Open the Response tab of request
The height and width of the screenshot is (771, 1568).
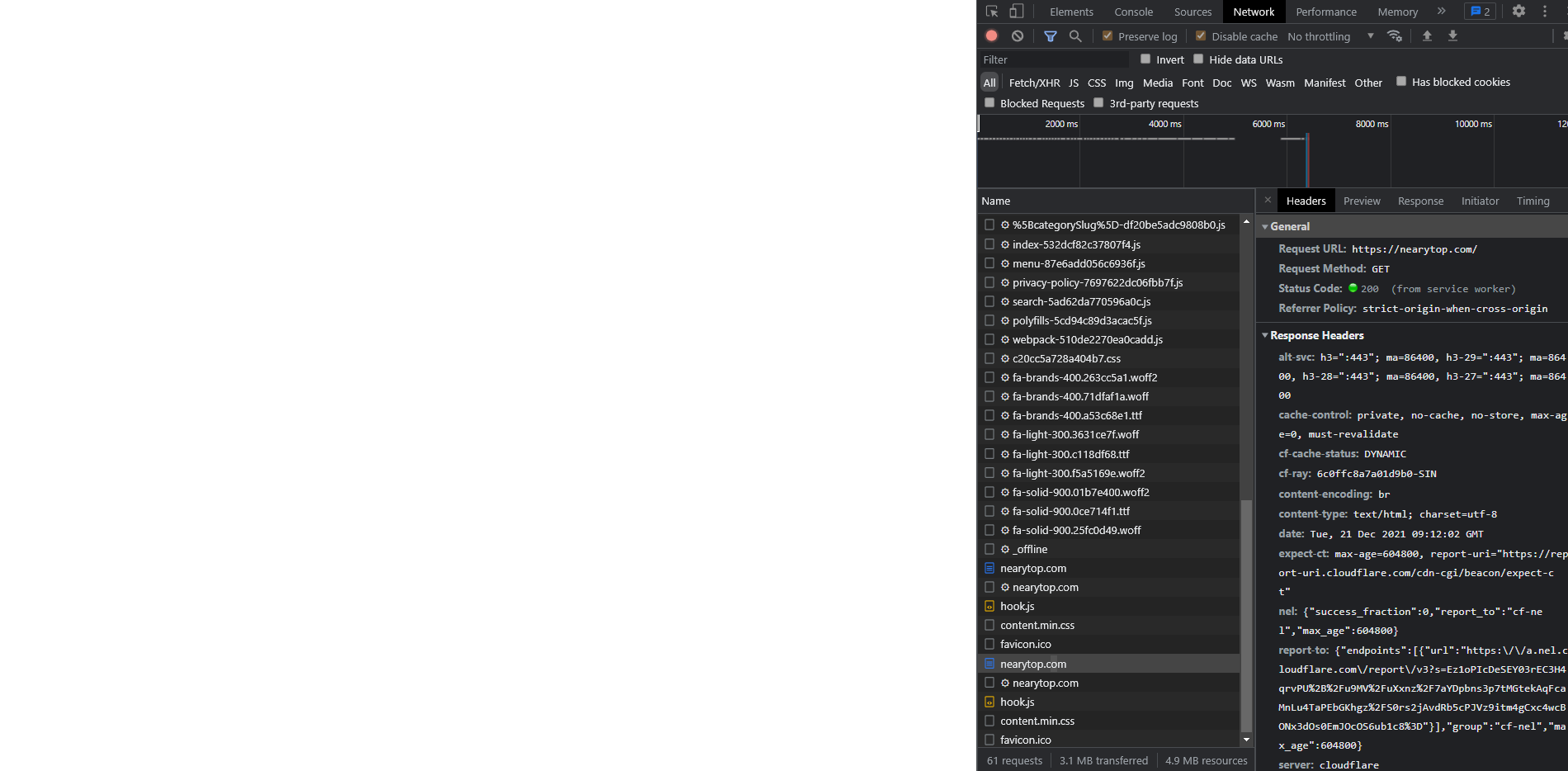tap(1420, 201)
